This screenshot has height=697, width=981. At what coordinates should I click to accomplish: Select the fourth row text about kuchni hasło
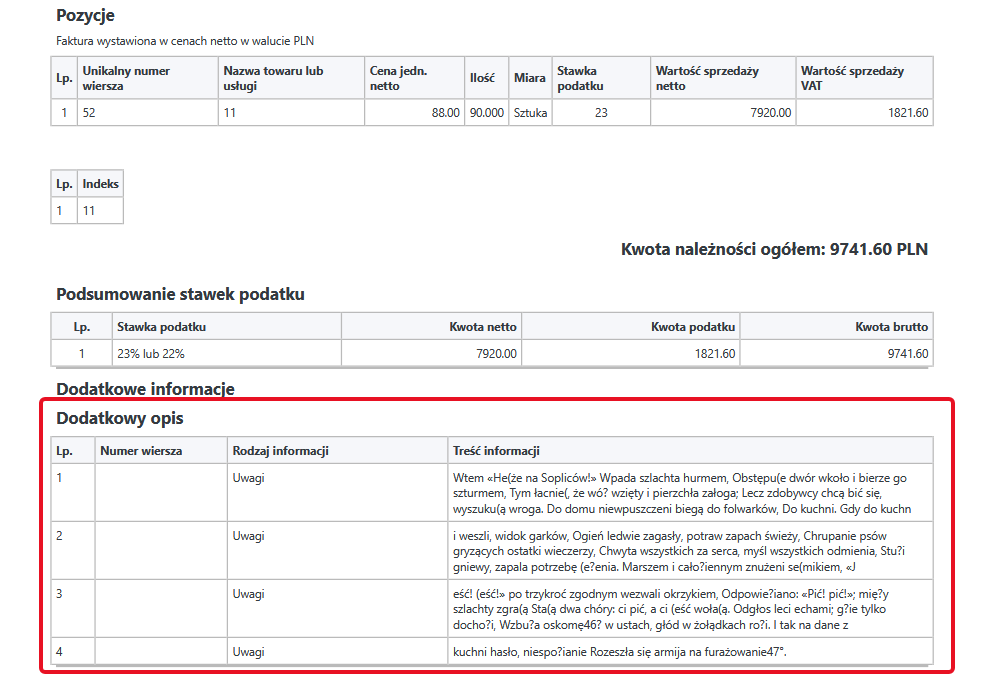tap(619, 651)
